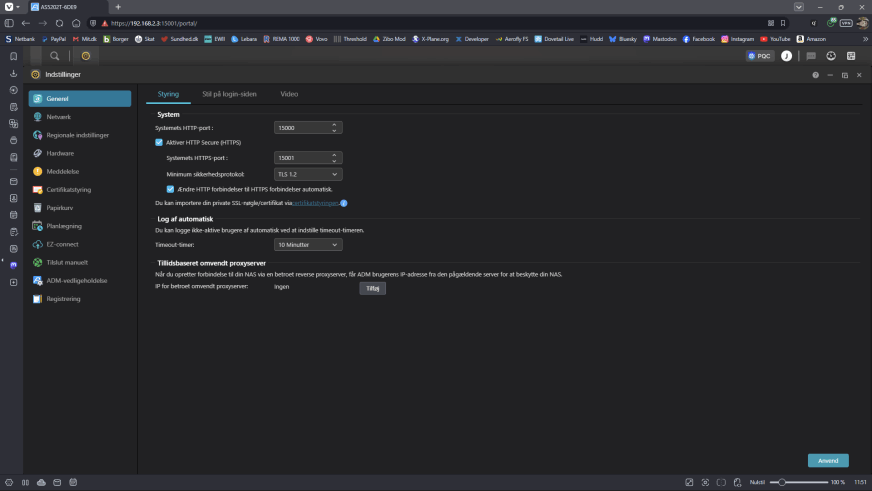Switch to Stil på login-siden tab

[x=229, y=94]
